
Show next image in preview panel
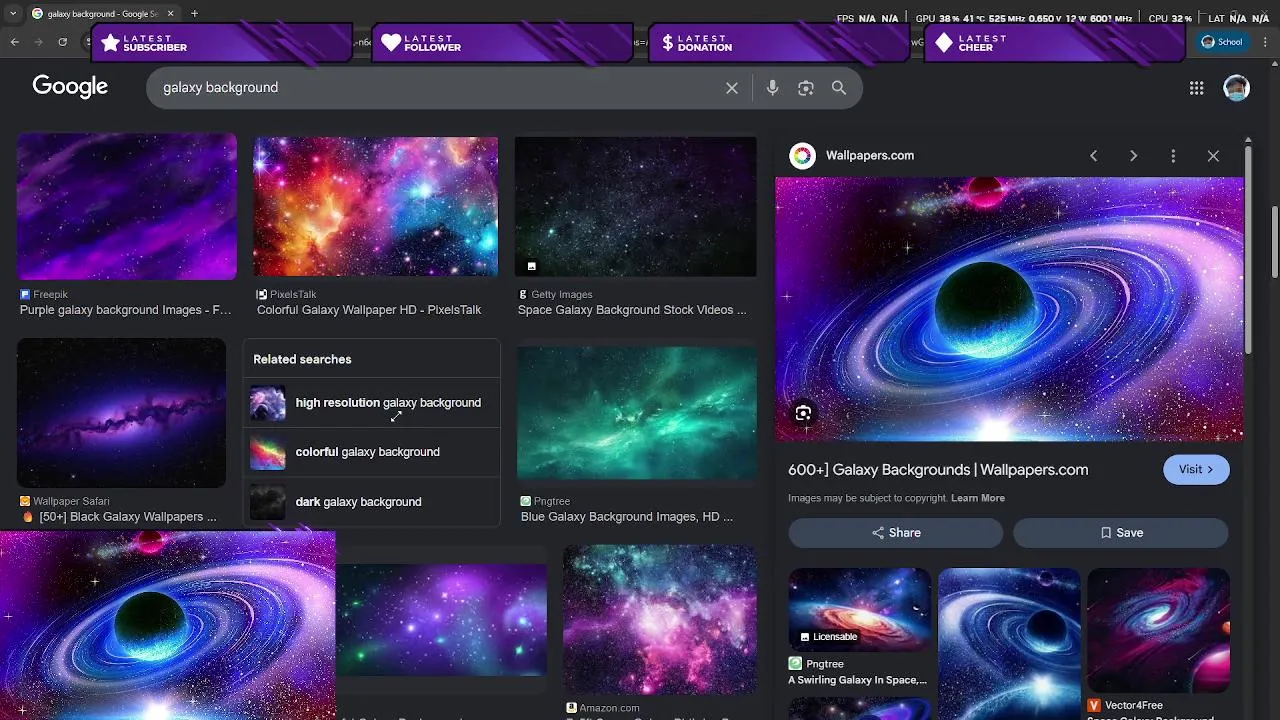1133,156
